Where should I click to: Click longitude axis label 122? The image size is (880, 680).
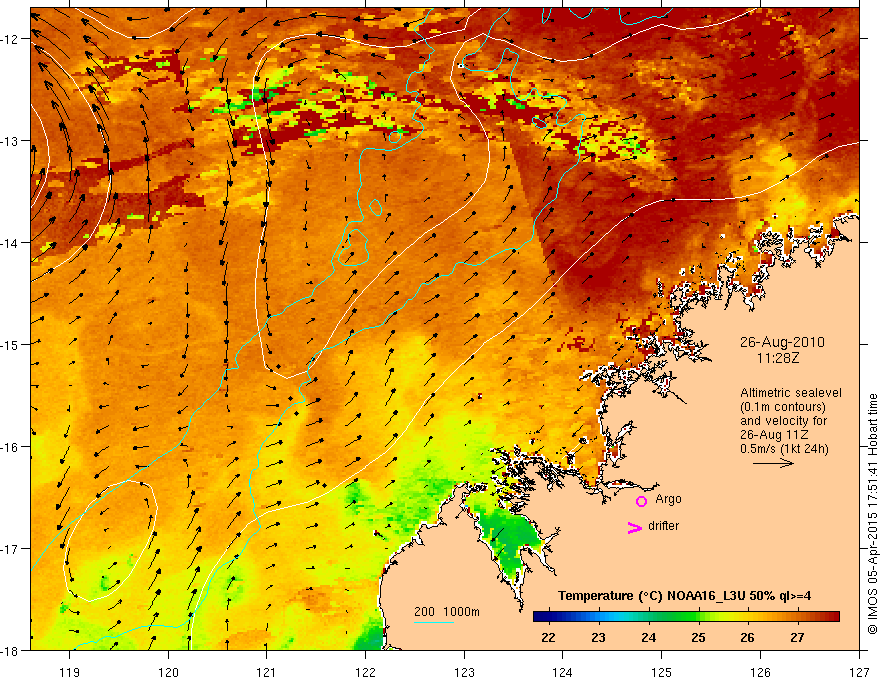[365, 672]
